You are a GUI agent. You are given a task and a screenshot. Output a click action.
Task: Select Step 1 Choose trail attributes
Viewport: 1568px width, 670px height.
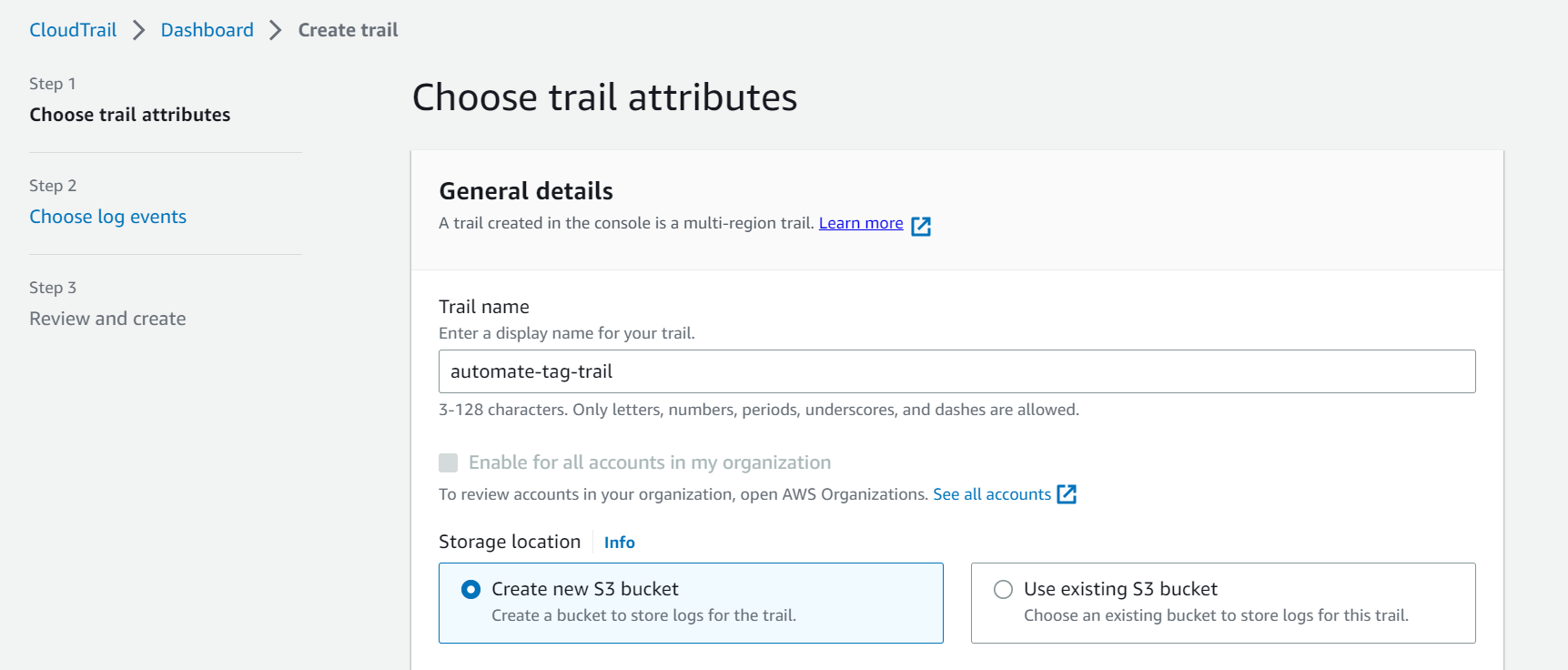[129, 115]
